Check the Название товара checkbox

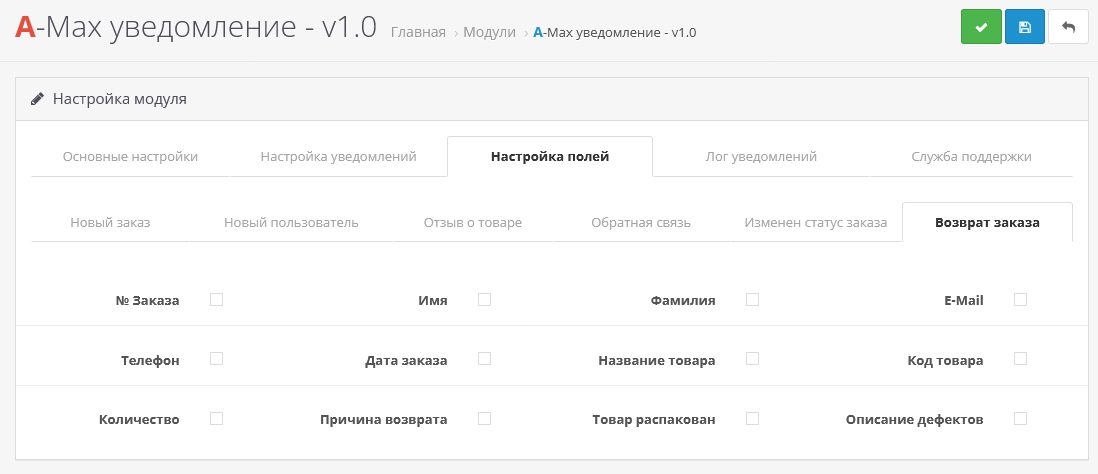click(752, 358)
